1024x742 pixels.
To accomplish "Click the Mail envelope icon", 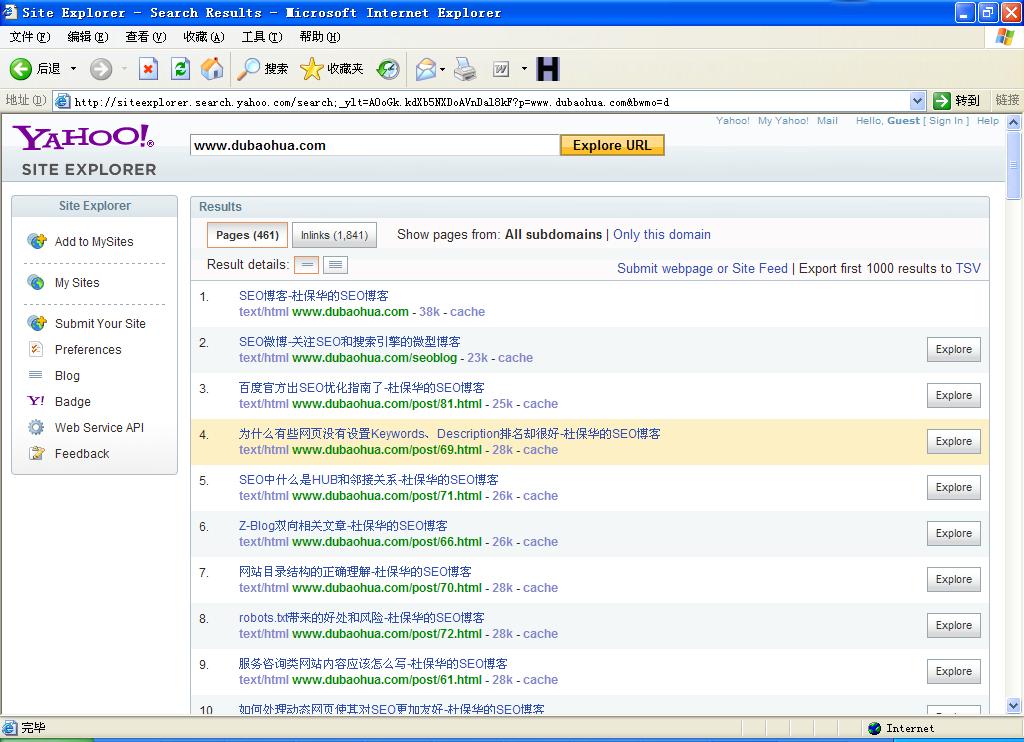I will tap(425, 69).
